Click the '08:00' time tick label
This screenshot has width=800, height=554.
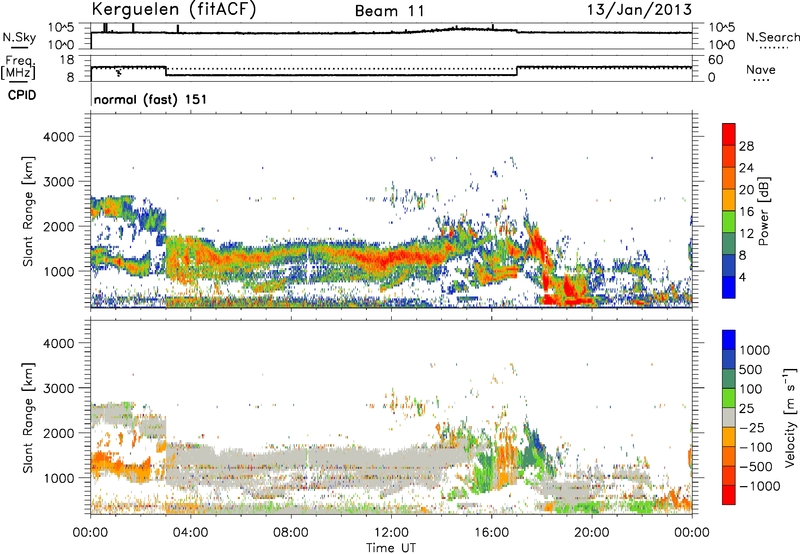point(291,533)
